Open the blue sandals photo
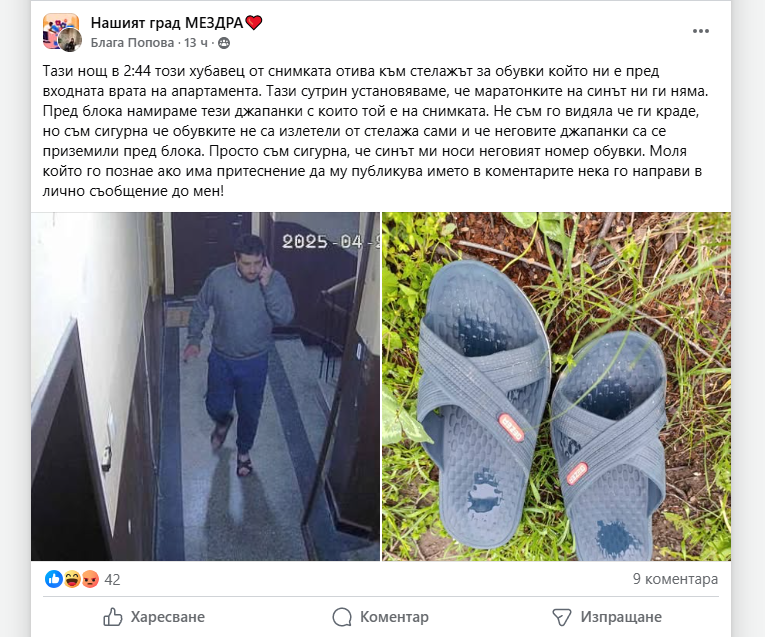The image size is (765, 637). point(556,386)
